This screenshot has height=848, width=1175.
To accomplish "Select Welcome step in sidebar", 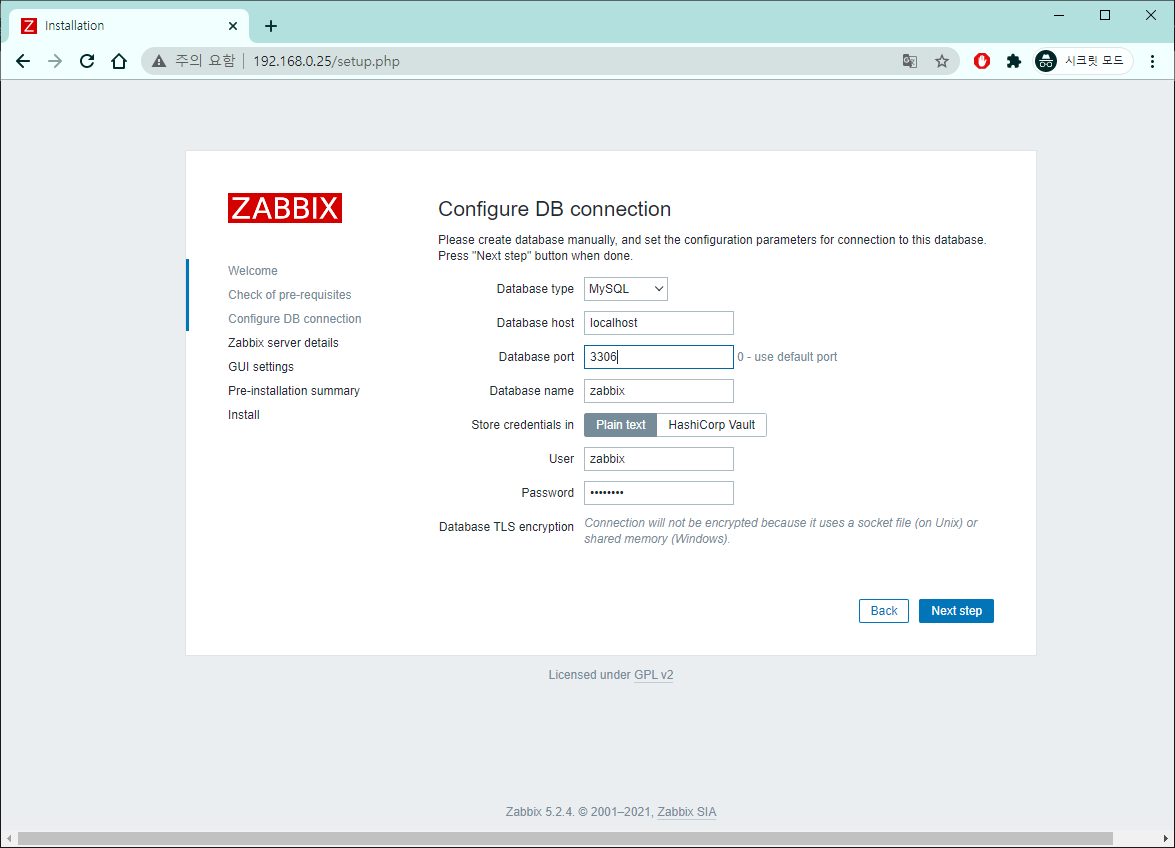I will tap(253, 271).
